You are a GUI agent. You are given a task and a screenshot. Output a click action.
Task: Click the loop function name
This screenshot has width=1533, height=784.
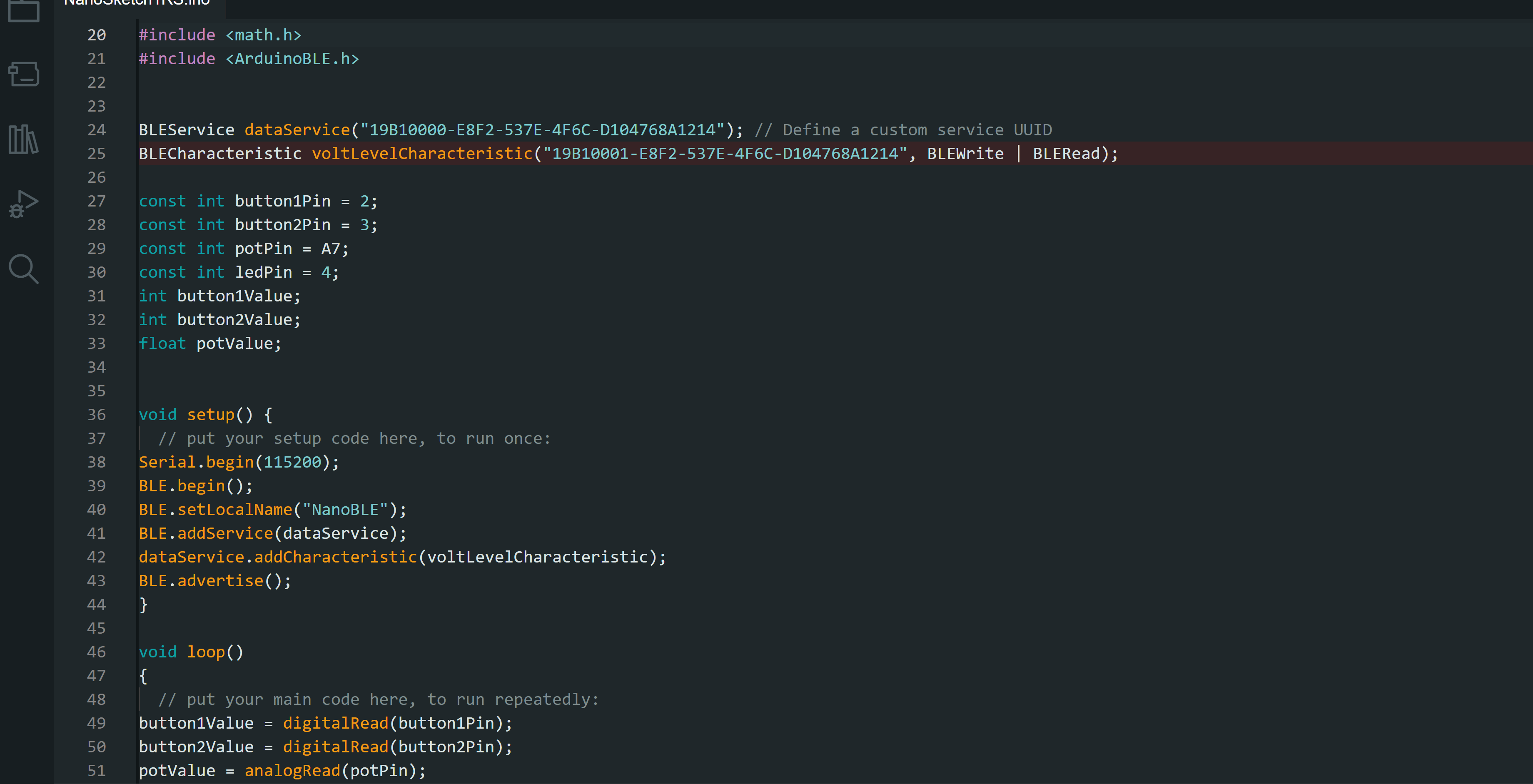tap(206, 652)
